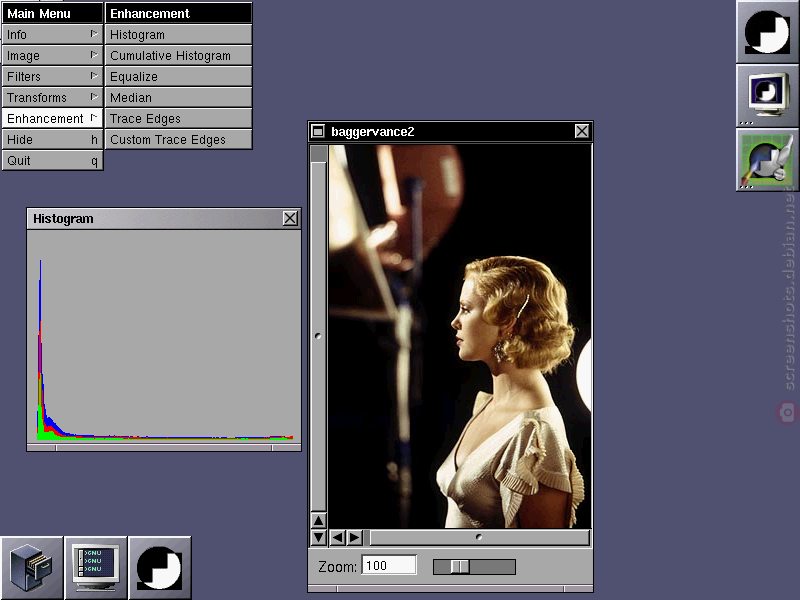Open the Filters submenu

[53, 77]
